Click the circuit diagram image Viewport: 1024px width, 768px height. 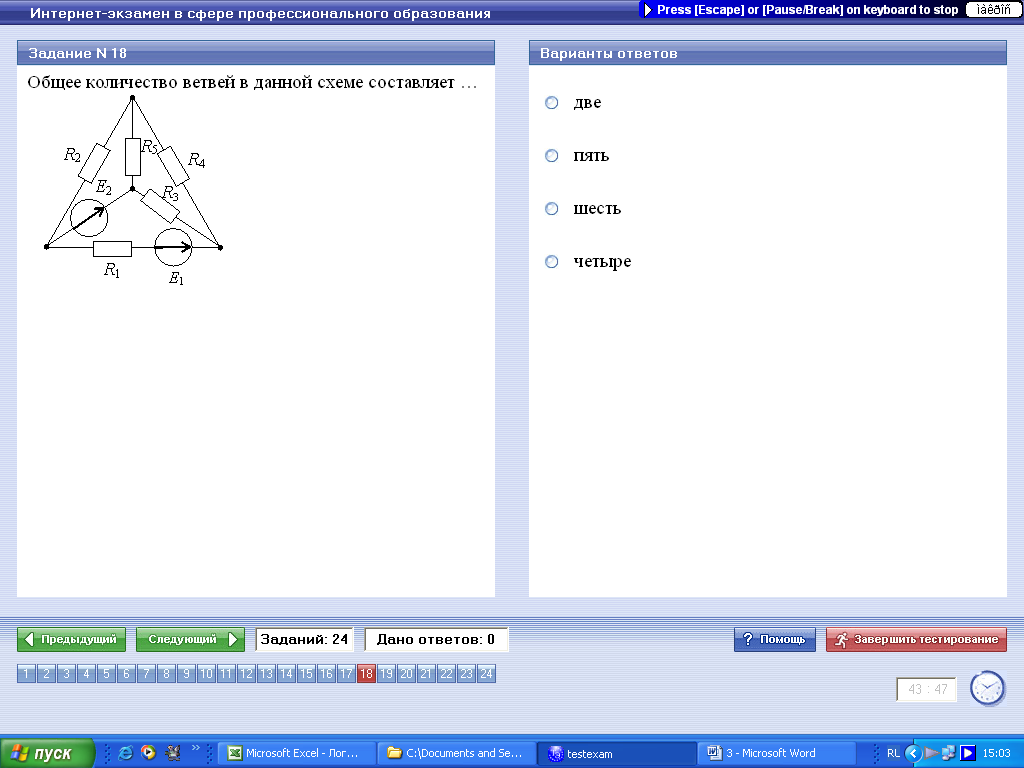pyautogui.click(x=133, y=191)
